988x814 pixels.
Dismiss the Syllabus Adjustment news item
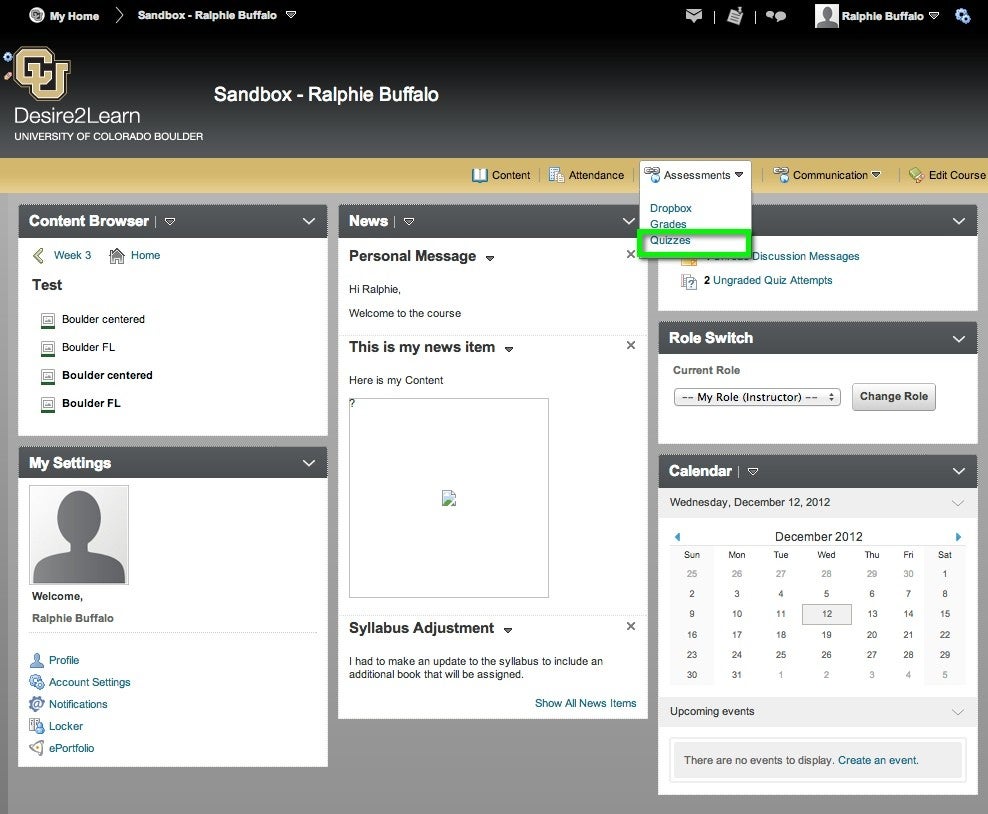click(631, 626)
